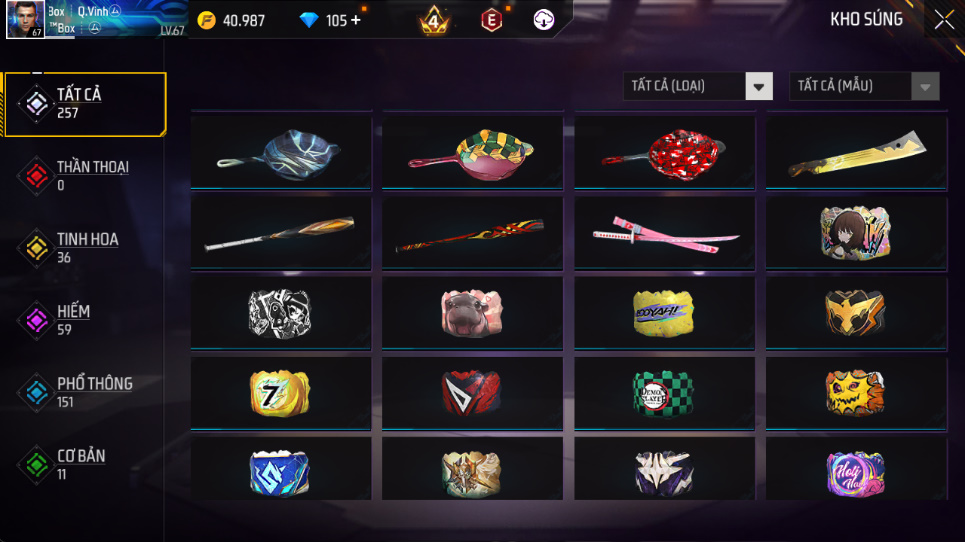965x542 pixels.
Task: Choose the Demon Slayer gloo wall skin
Action: coord(664,393)
